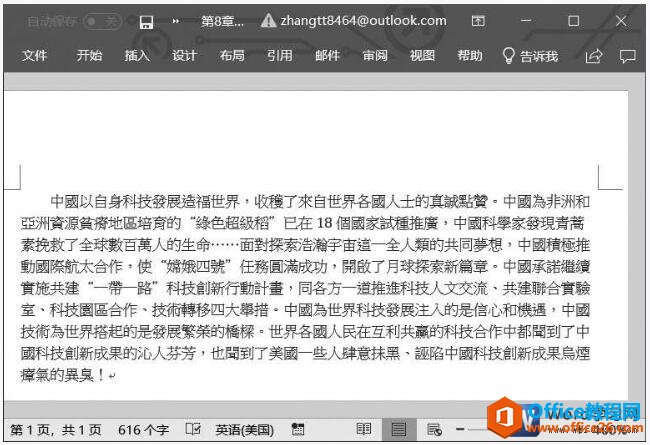The image size is (650, 445).
Task: Toggle the AutoSave switch
Action: [101, 20]
